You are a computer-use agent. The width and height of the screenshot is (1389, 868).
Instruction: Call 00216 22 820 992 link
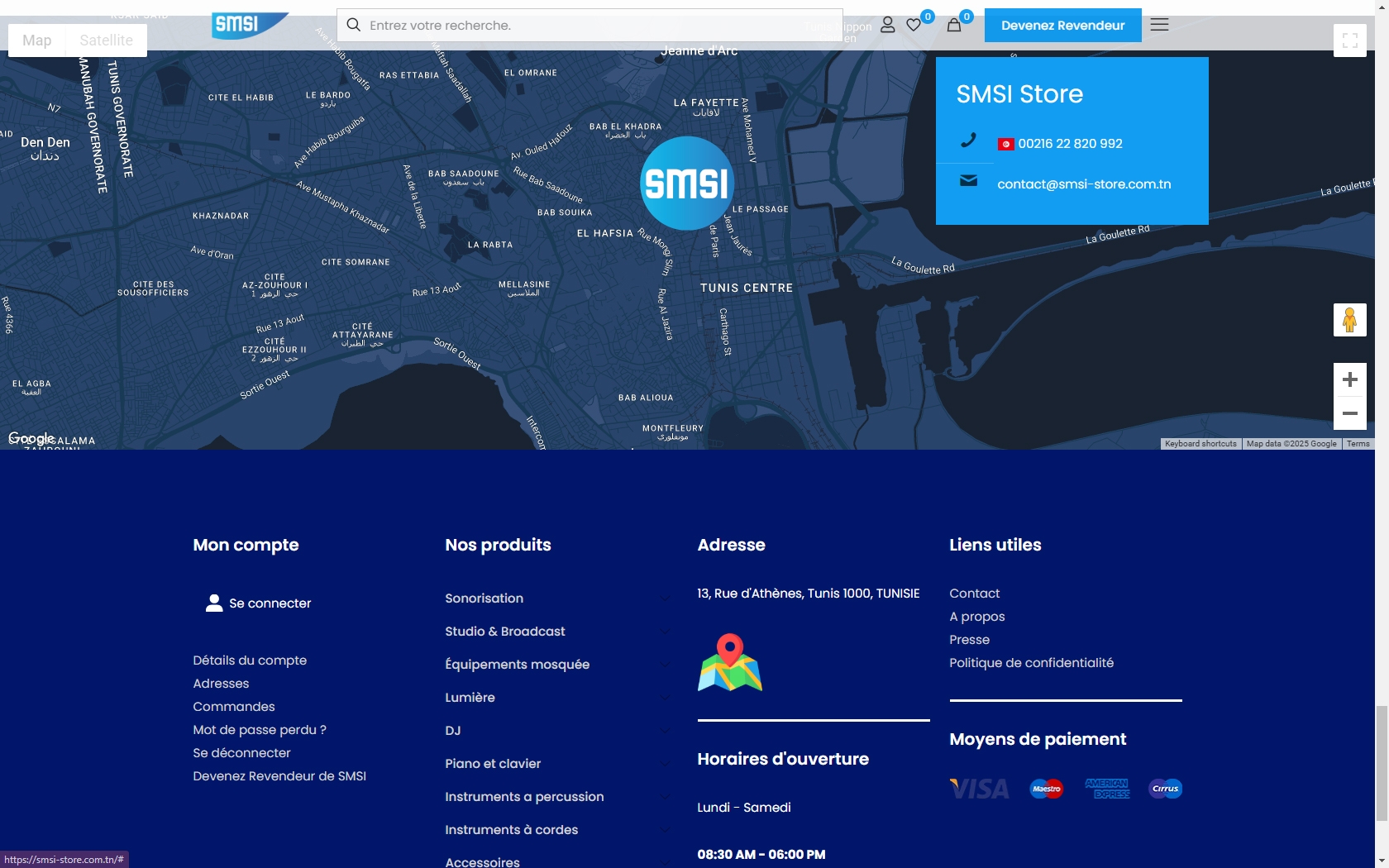click(x=1070, y=144)
